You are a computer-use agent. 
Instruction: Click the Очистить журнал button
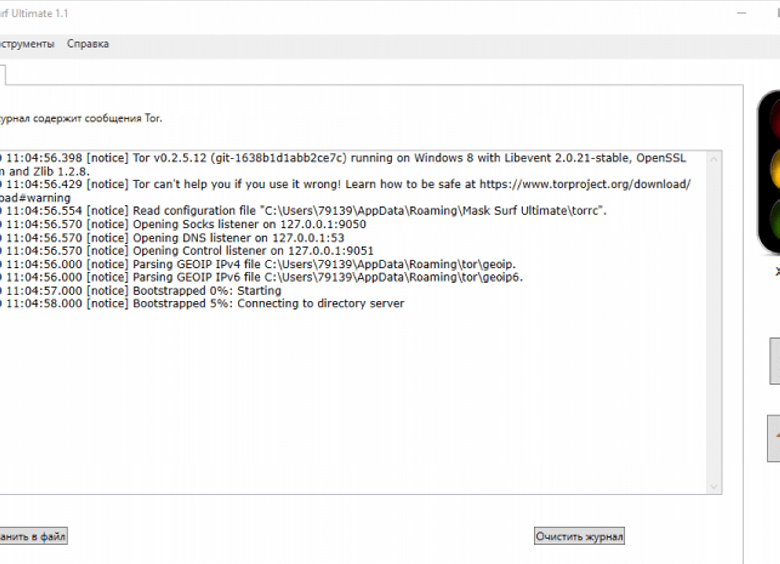[579, 536]
